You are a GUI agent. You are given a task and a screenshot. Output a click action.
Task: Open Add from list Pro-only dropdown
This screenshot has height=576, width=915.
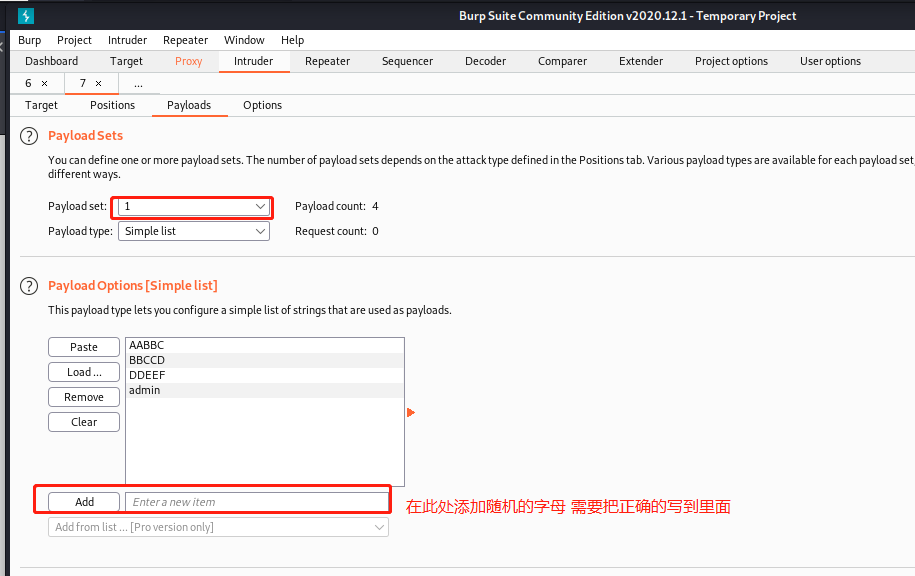click(218, 527)
